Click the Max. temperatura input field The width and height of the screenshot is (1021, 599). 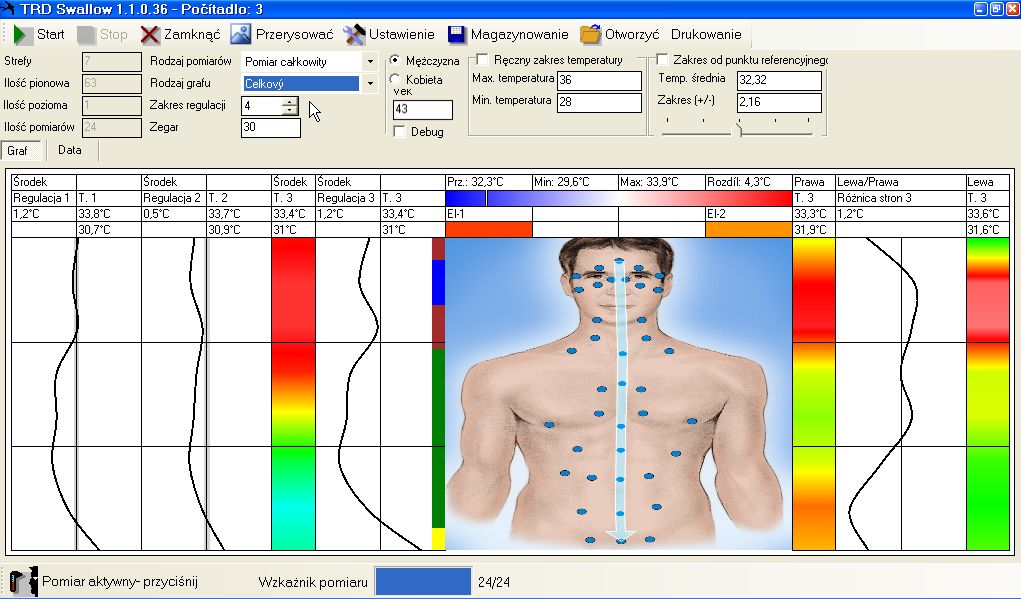(598, 80)
